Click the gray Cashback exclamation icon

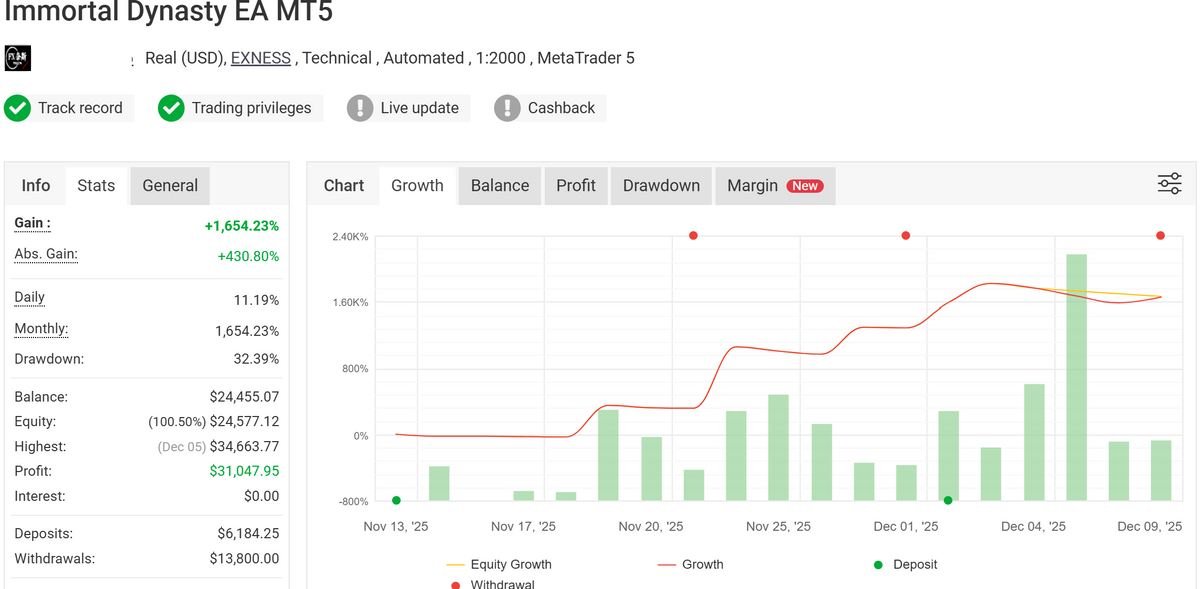click(x=508, y=107)
